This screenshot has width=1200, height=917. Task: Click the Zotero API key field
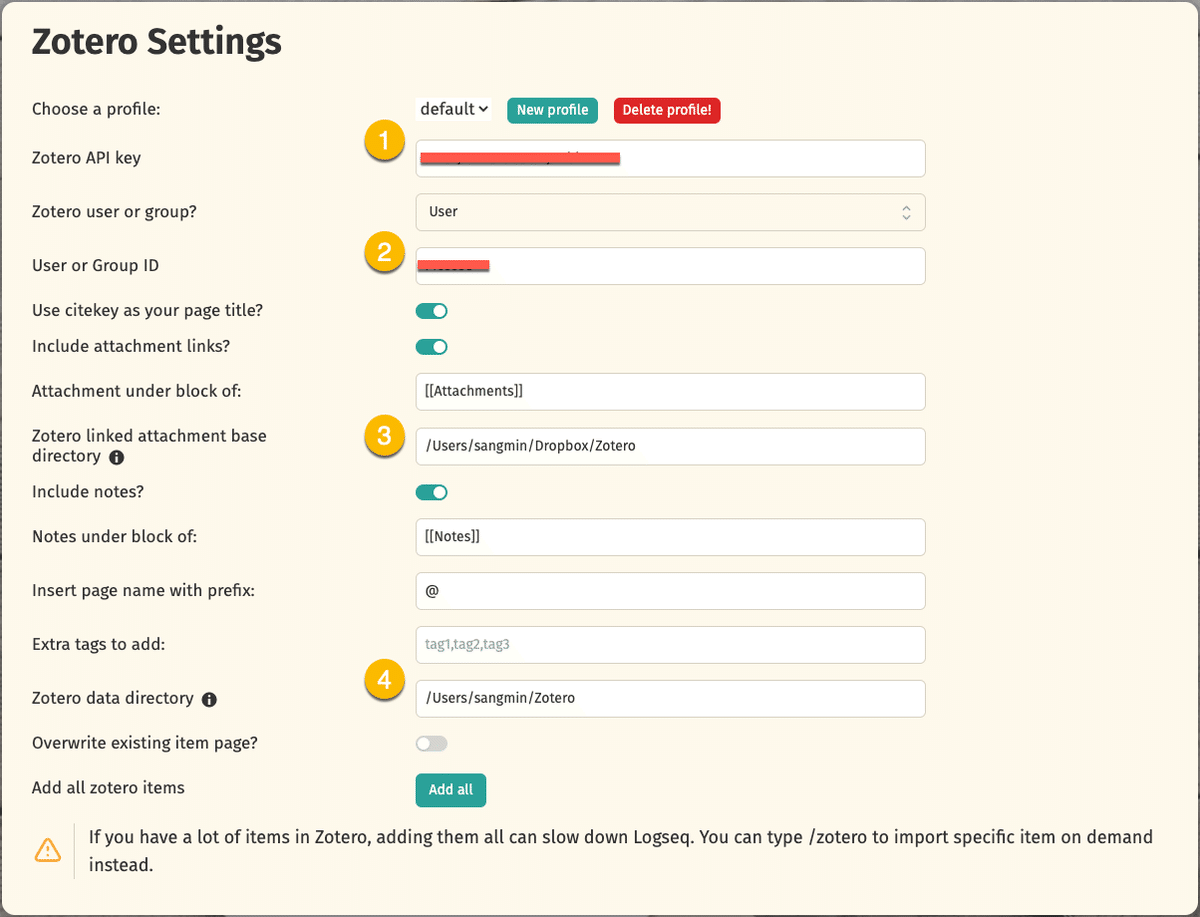point(671,158)
